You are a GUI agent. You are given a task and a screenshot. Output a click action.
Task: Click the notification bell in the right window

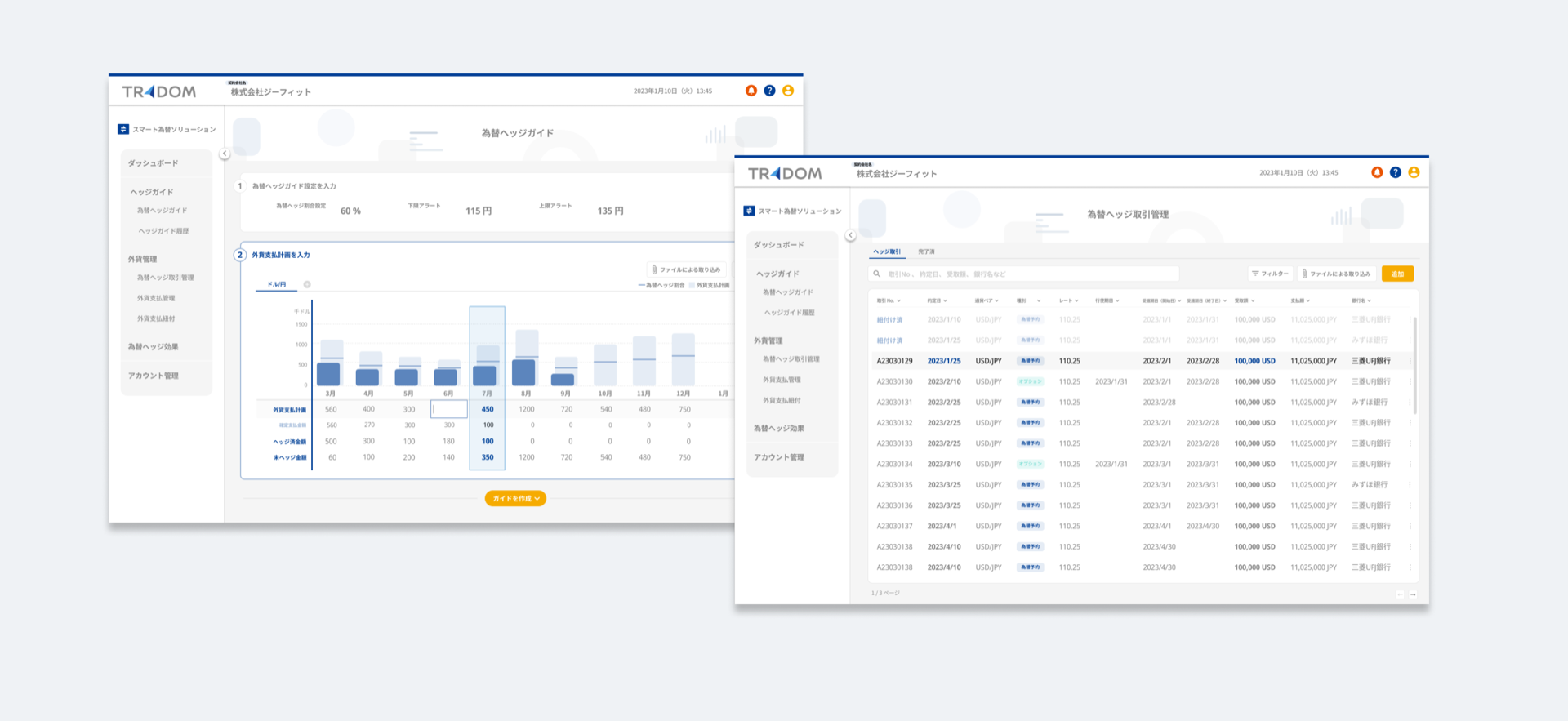[x=1377, y=172]
